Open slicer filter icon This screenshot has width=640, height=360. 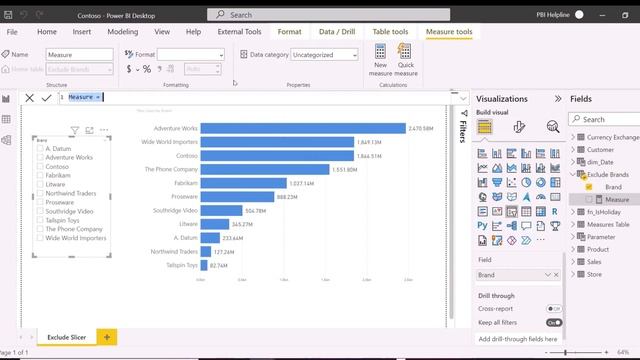(x=75, y=130)
